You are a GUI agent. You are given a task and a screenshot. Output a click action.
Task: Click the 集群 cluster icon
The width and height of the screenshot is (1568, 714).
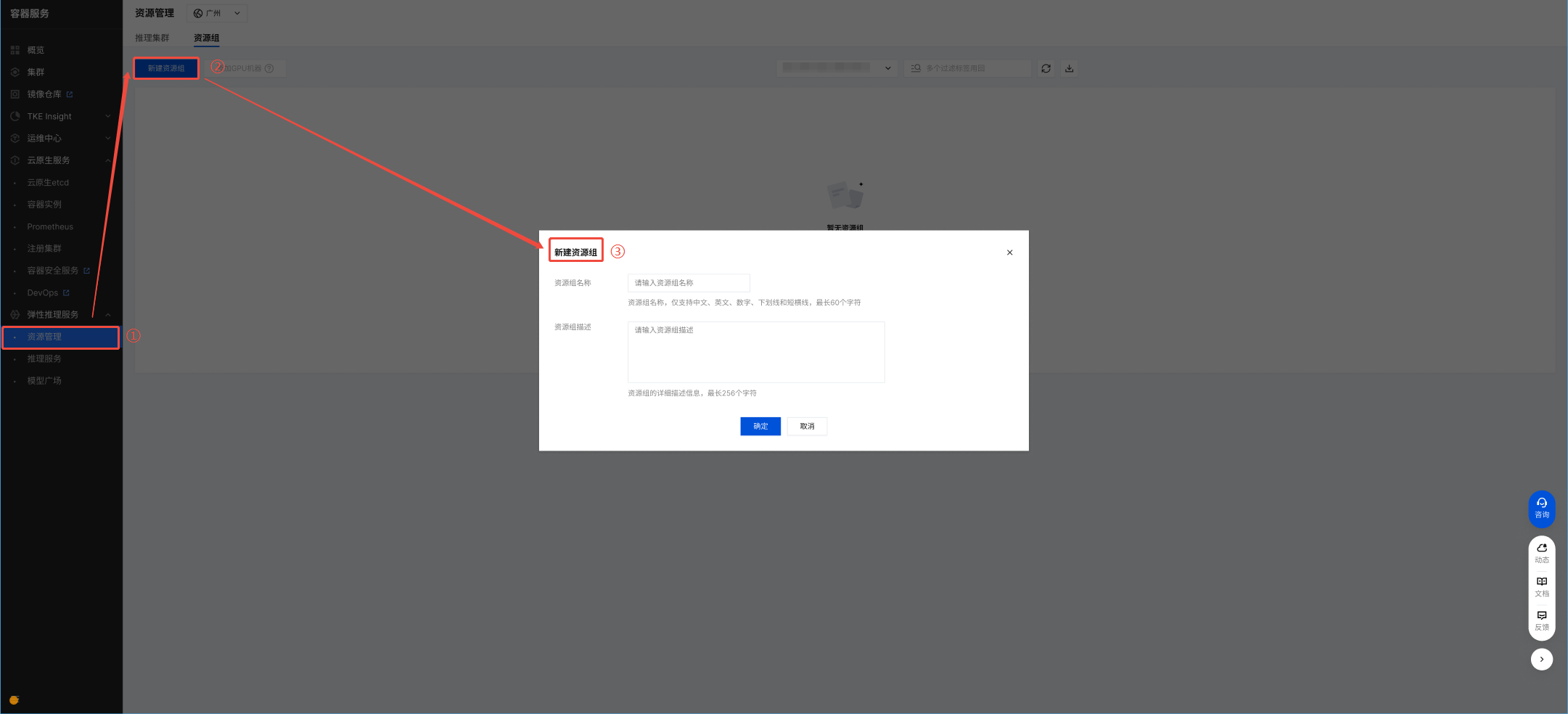(x=15, y=72)
